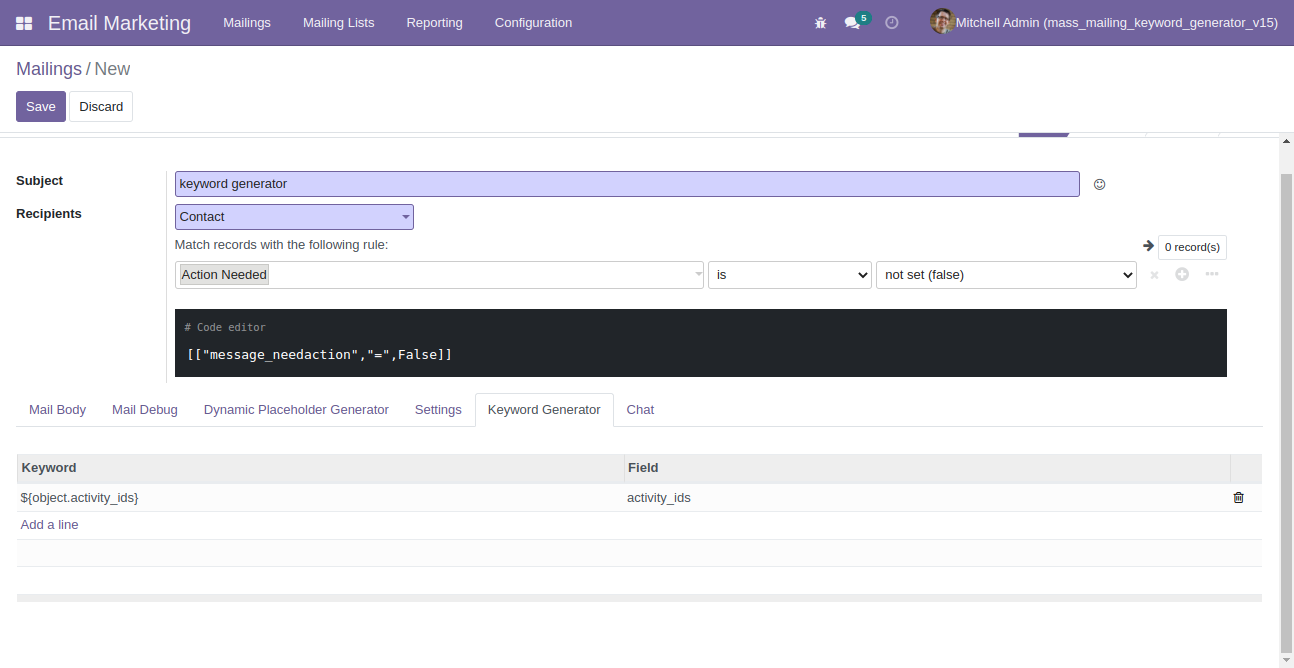Image resolution: width=1294 pixels, height=668 pixels.
Task: Sort by the Keyword column header
Action: (320, 468)
